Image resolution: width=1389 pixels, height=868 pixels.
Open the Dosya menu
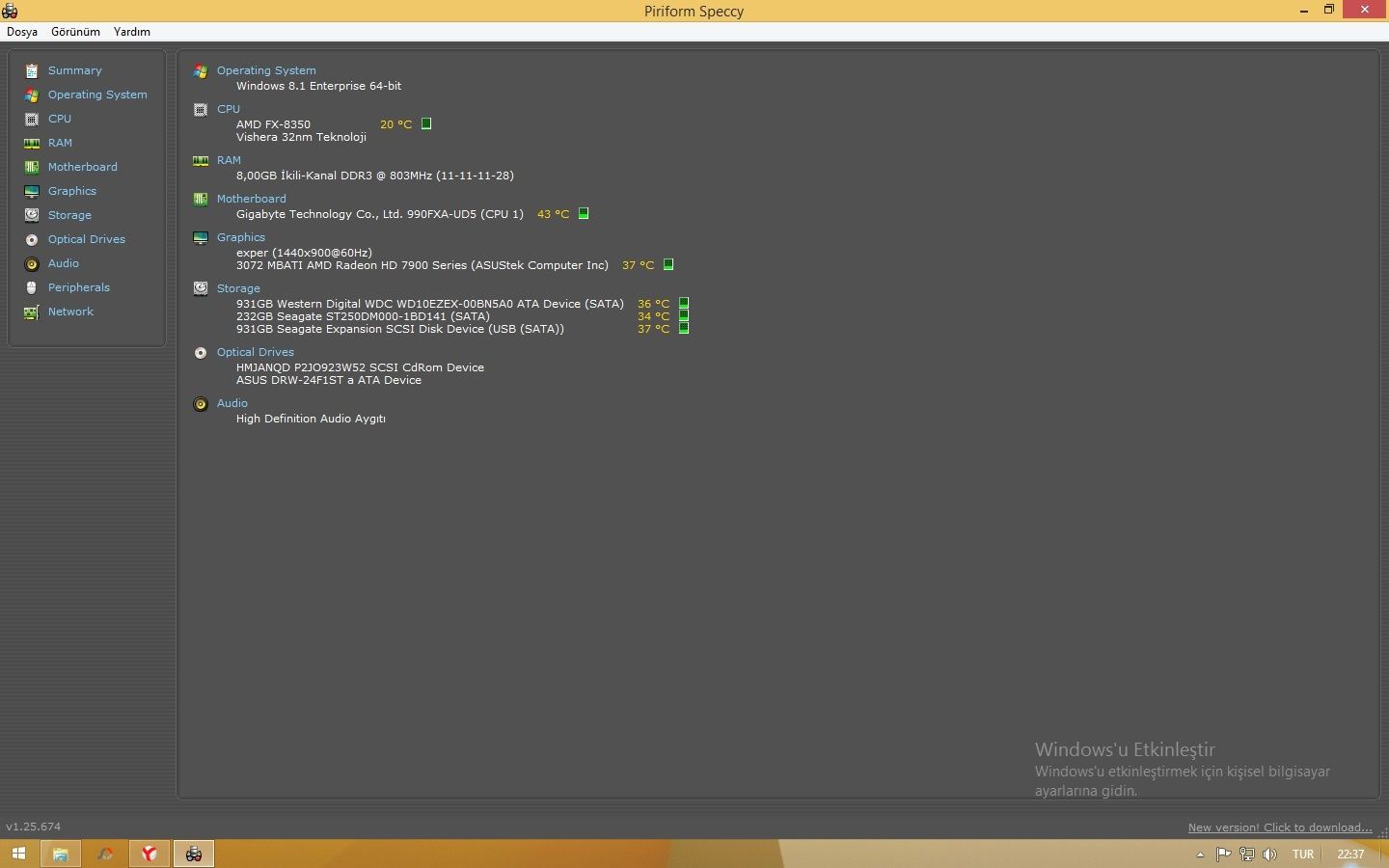click(x=22, y=32)
